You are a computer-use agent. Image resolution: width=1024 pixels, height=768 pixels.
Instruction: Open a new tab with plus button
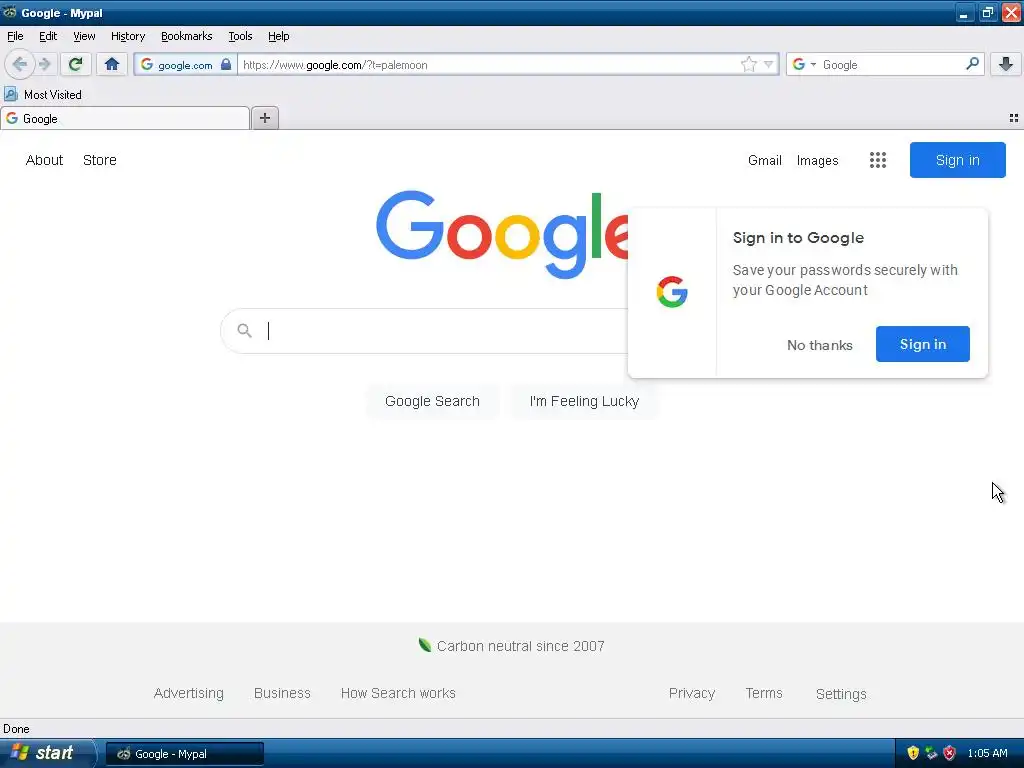pyautogui.click(x=264, y=118)
